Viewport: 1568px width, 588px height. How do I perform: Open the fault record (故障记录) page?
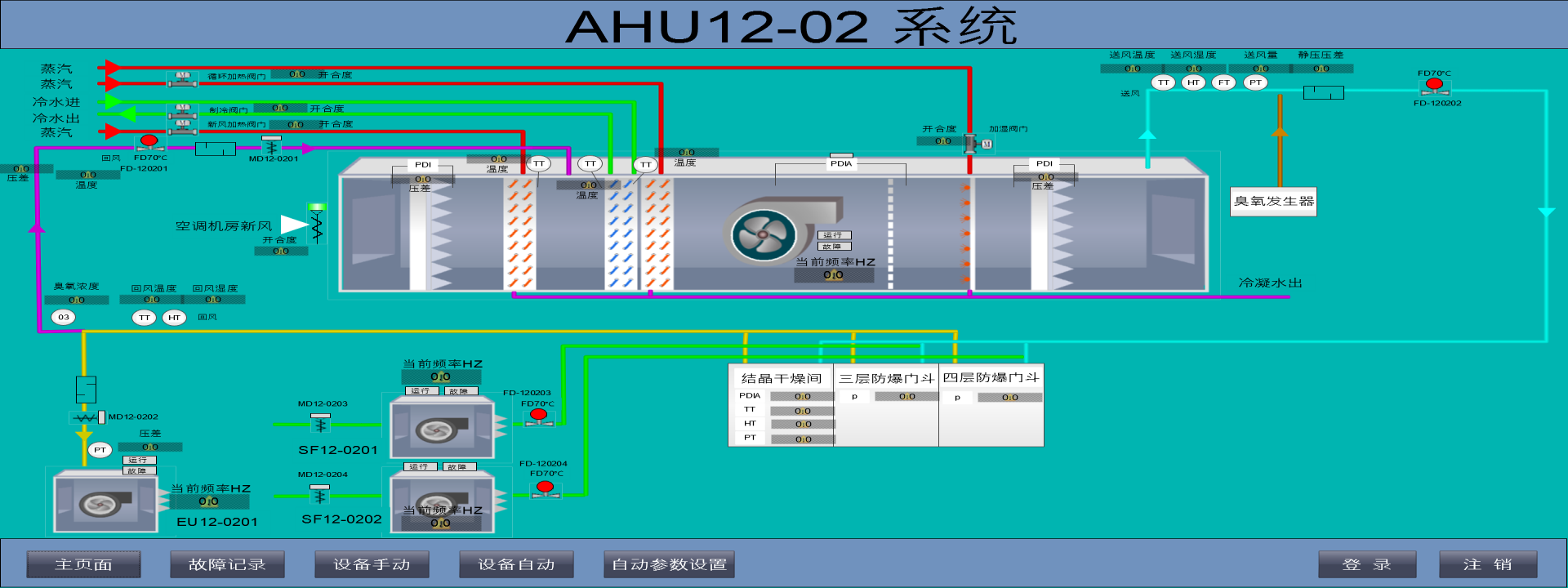pos(227,564)
